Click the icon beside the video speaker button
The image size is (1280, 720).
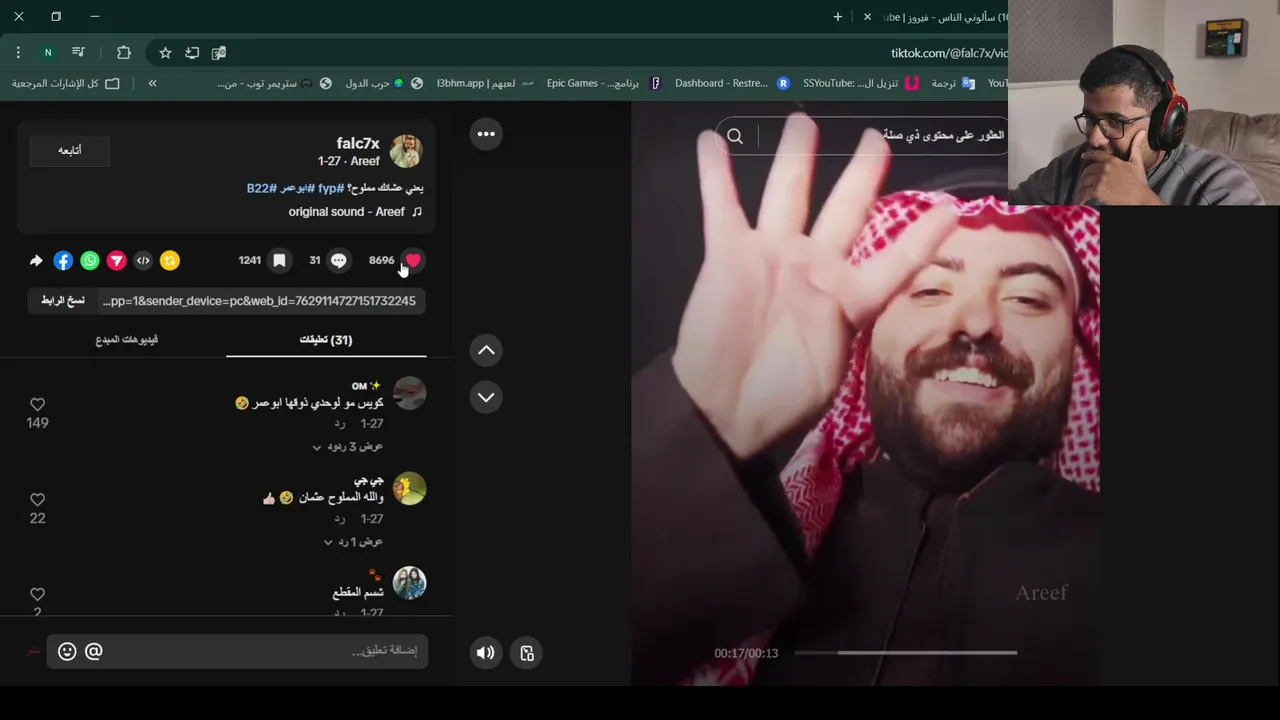pyautogui.click(x=527, y=653)
